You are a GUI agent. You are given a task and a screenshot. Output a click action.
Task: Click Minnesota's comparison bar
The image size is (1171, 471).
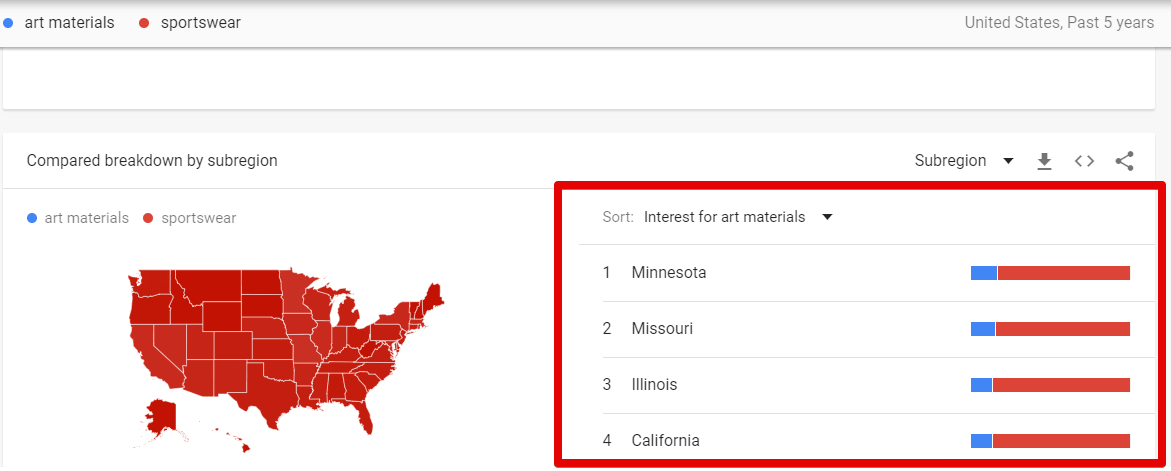[1050, 273]
